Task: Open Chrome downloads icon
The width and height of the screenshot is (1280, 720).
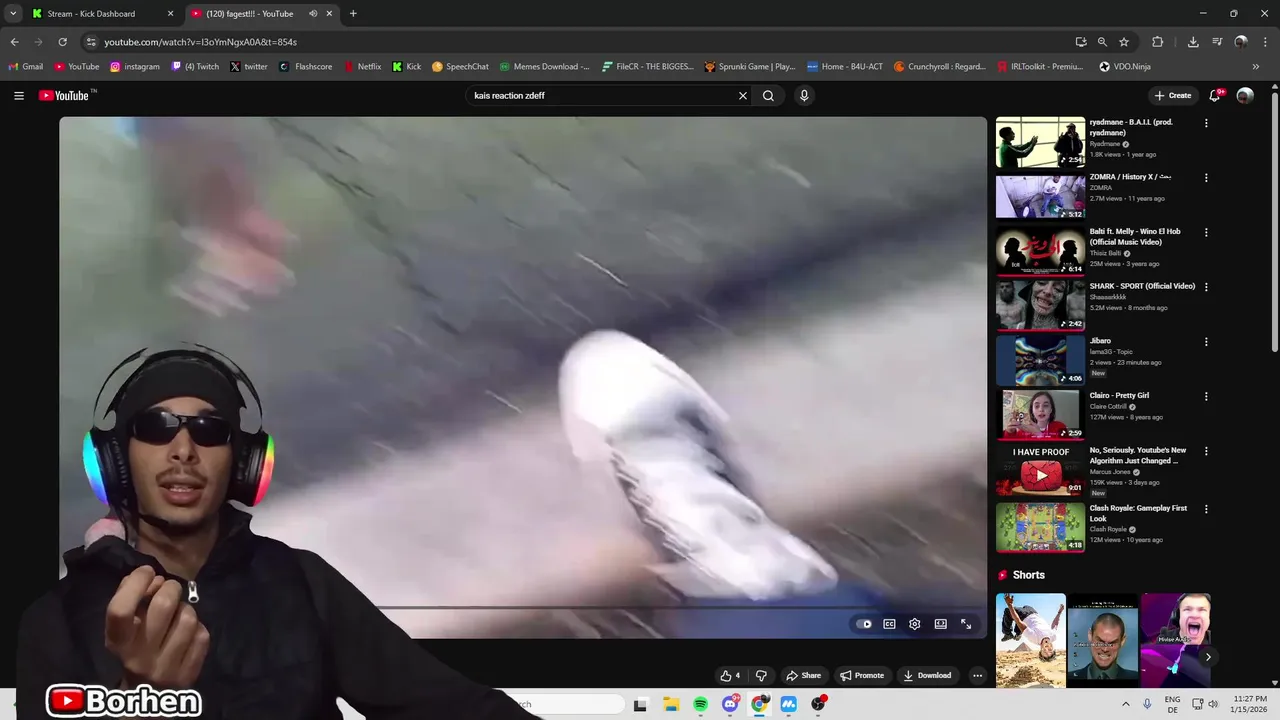Action: pyautogui.click(x=1193, y=42)
